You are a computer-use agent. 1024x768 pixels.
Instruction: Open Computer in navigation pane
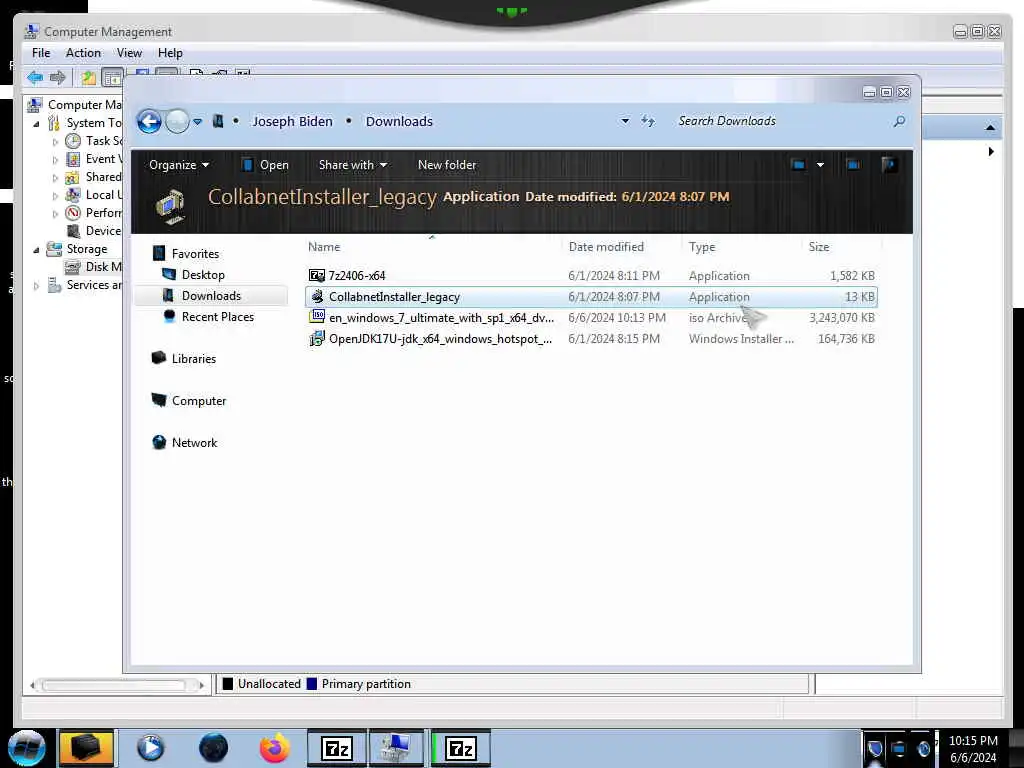(199, 400)
